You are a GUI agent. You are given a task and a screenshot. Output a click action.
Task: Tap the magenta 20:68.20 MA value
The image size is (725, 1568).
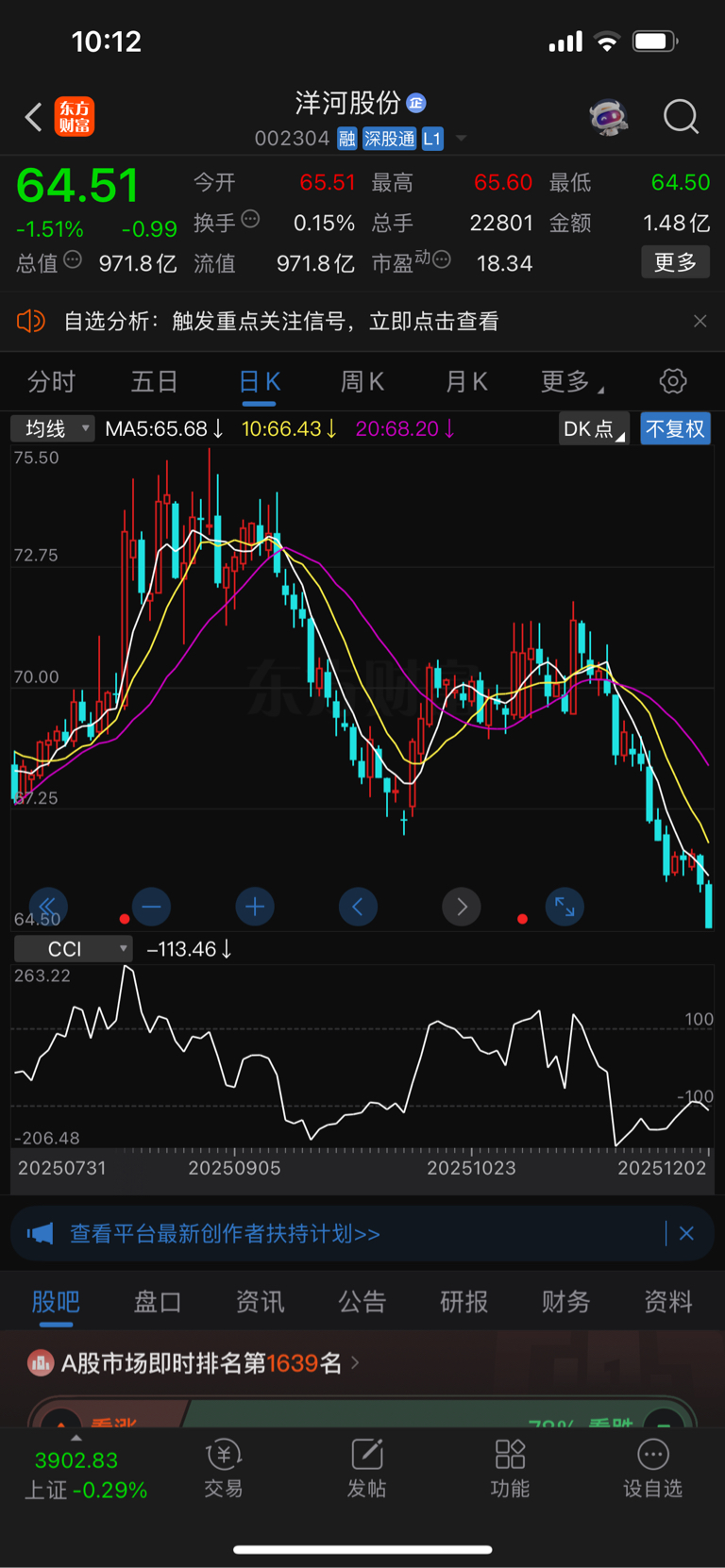[405, 429]
